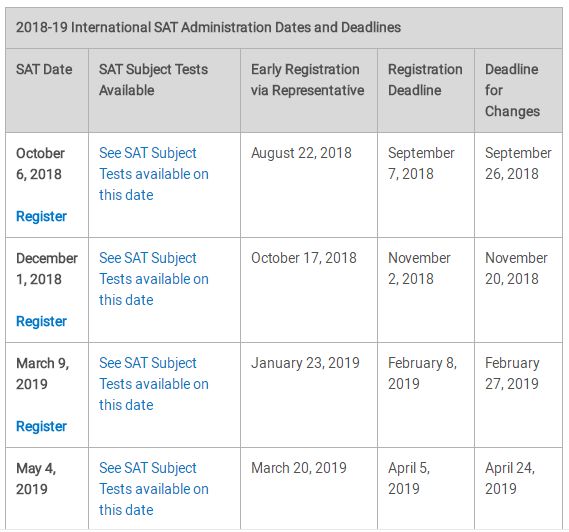Screen dimensions: 569x532
Task: Select the October 17, 2018 cell
Action: point(304,258)
